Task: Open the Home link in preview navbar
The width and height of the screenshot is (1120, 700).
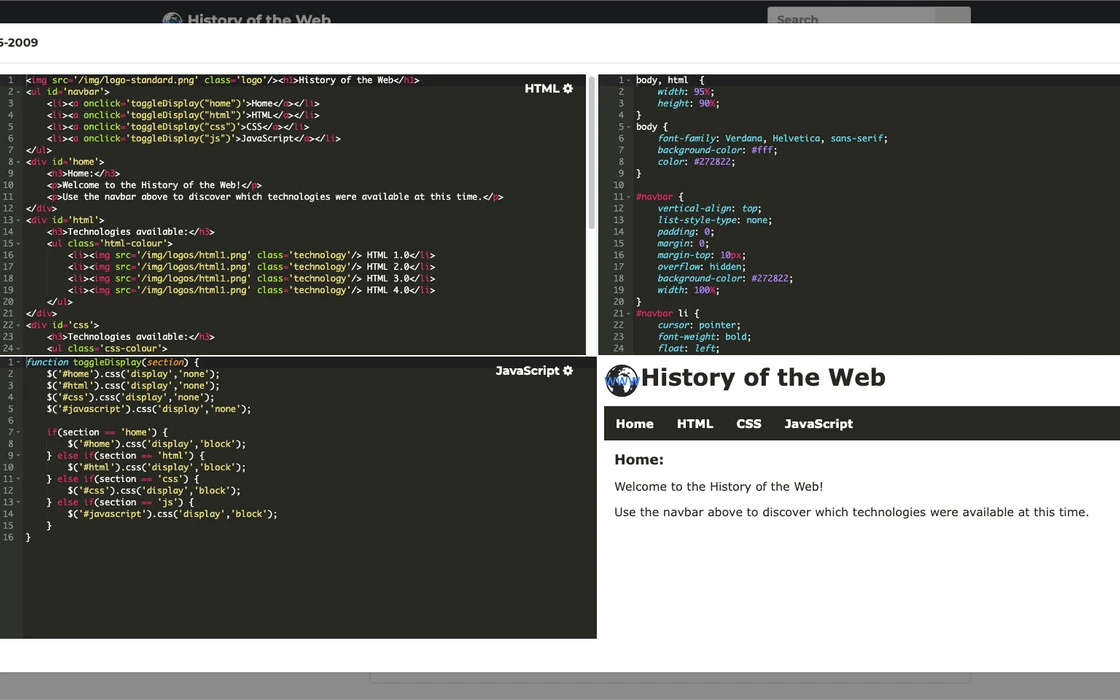Action: click(x=634, y=424)
